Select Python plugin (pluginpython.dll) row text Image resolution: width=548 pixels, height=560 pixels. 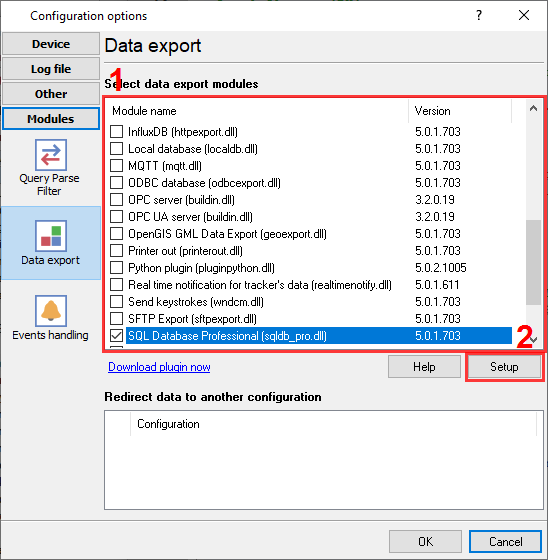click(201, 268)
